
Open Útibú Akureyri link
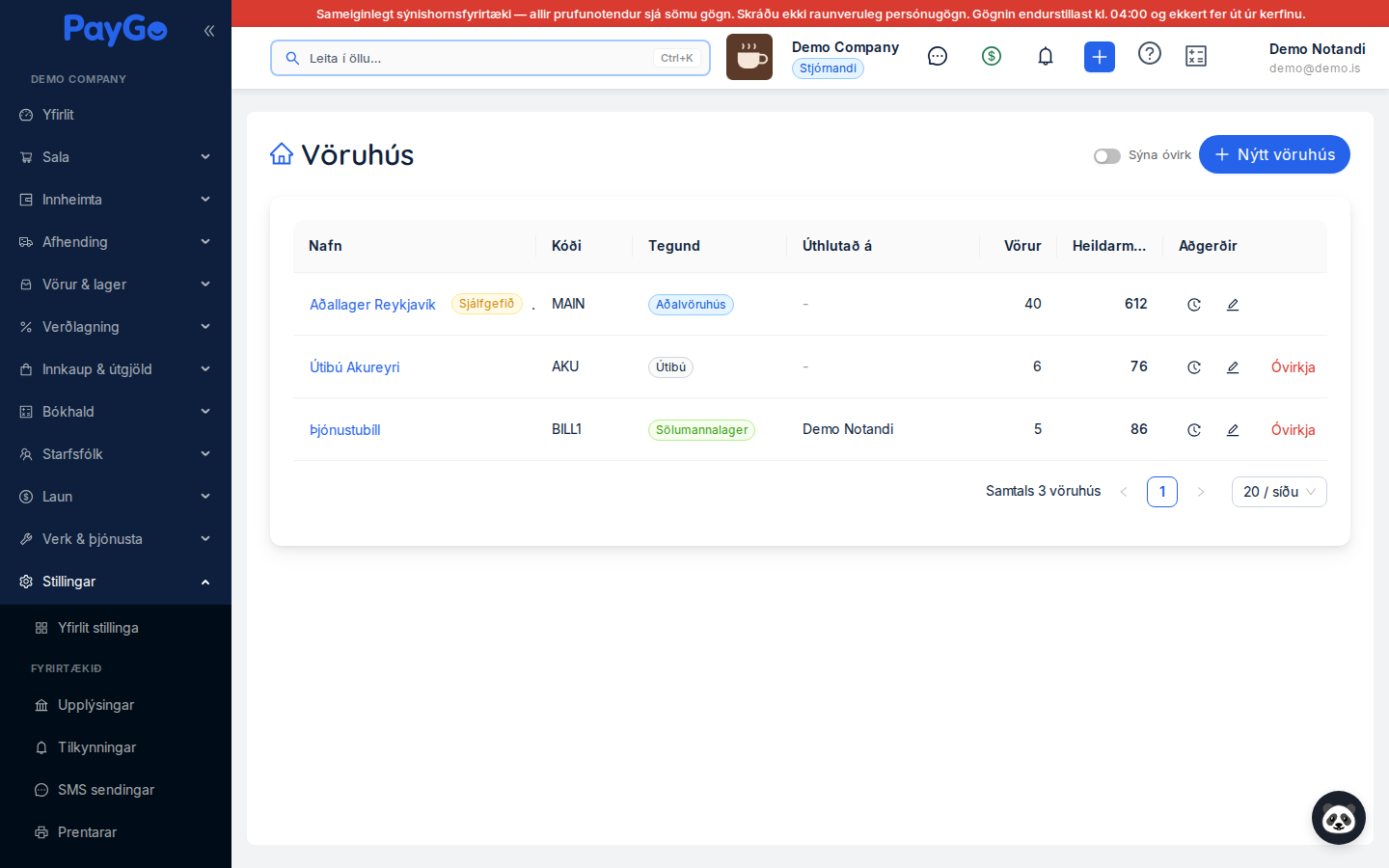tap(354, 367)
